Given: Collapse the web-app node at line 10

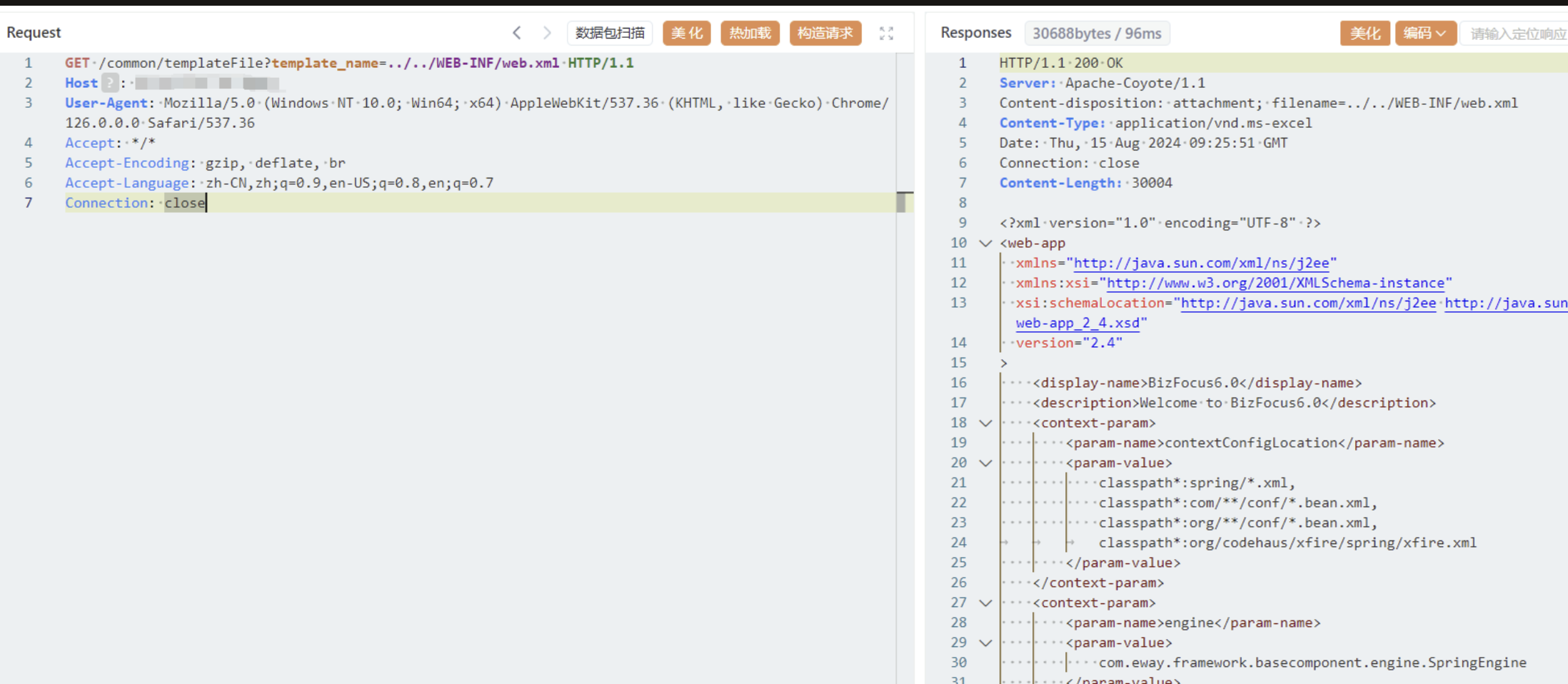Looking at the screenshot, I should pyautogui.click(x=986, y=243).
